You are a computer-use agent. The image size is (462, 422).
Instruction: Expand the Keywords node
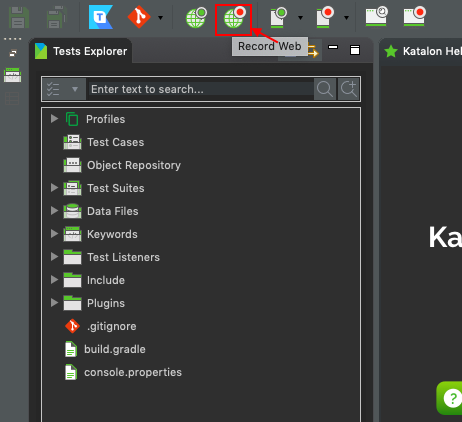[54, 234]
